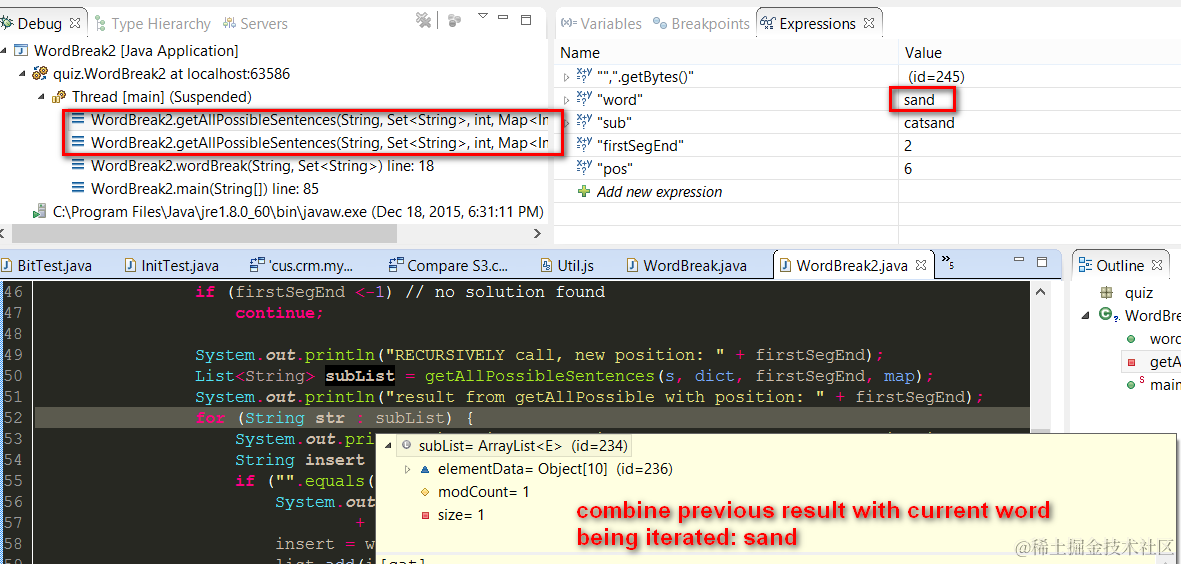
Task: Switch to the Util.js editor tab
Action: (x=566, y=265)
